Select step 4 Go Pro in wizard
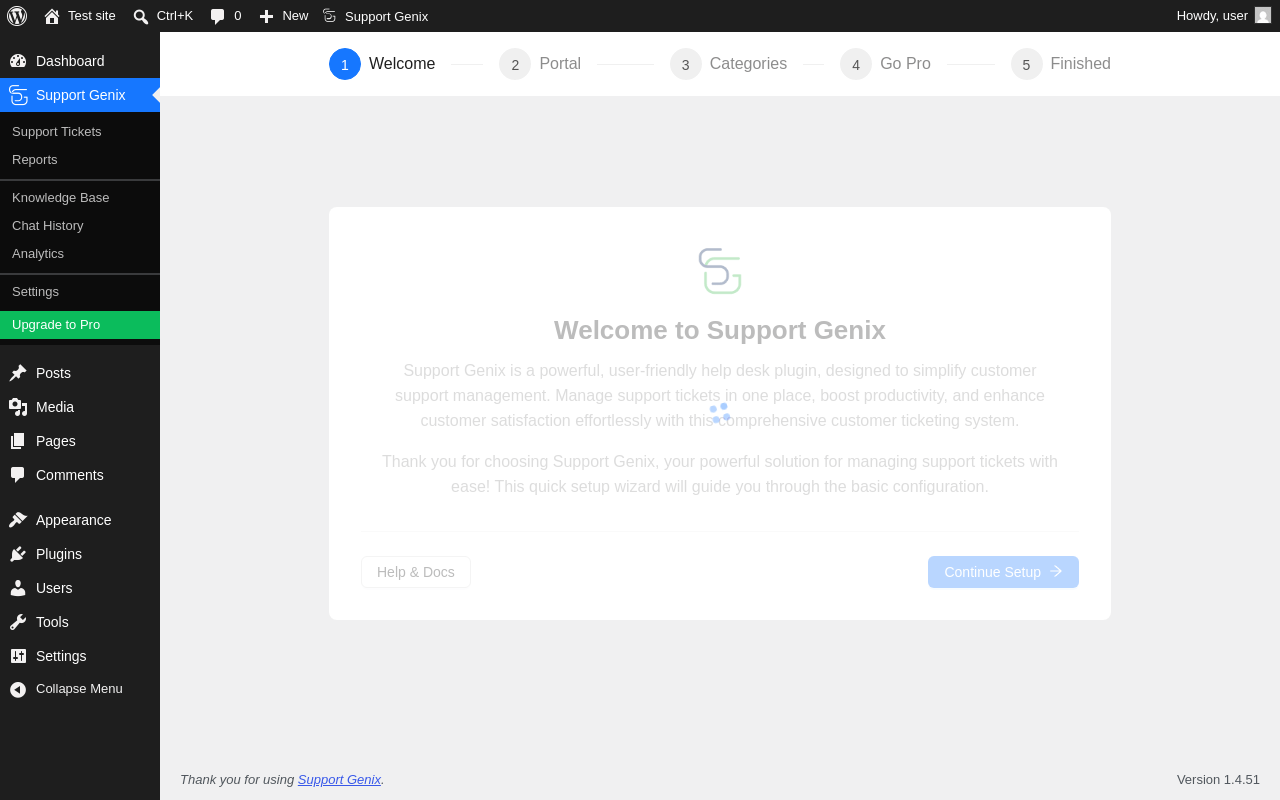 885,64
